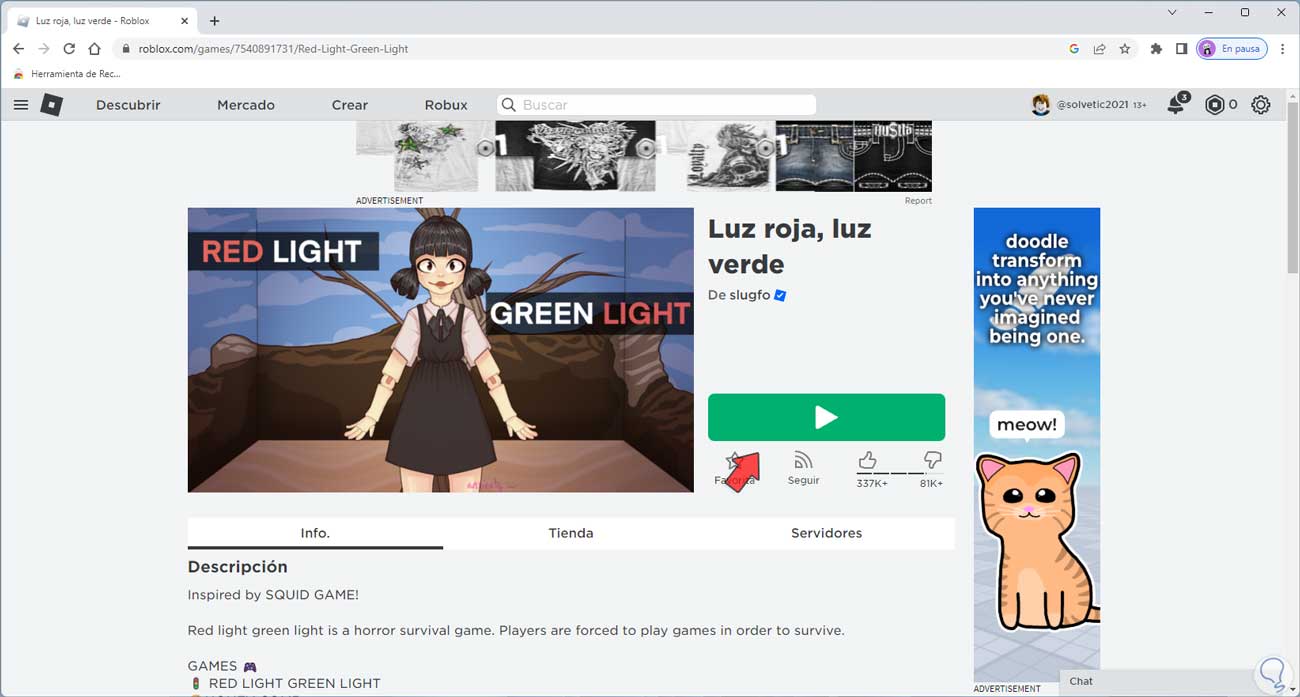Viewport: 1300px width, 697px height.
Task: Click the 'Inspired by SQUID GAME!' text
Action: pos(273,595)
